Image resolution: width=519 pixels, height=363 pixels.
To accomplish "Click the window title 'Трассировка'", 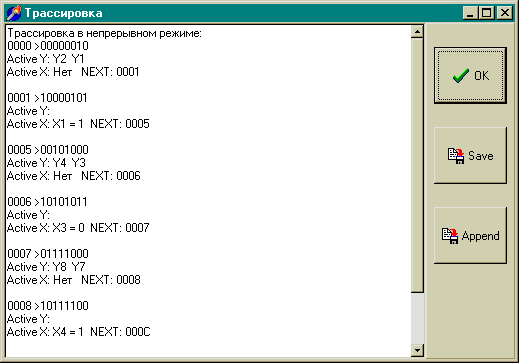I will point(63,13).
